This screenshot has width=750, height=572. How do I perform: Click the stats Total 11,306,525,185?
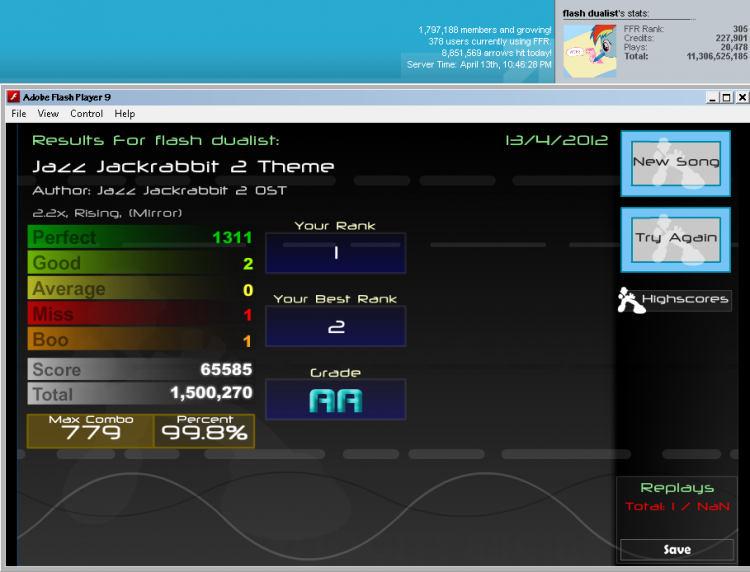pyautogui.click(x=717, y=56)
